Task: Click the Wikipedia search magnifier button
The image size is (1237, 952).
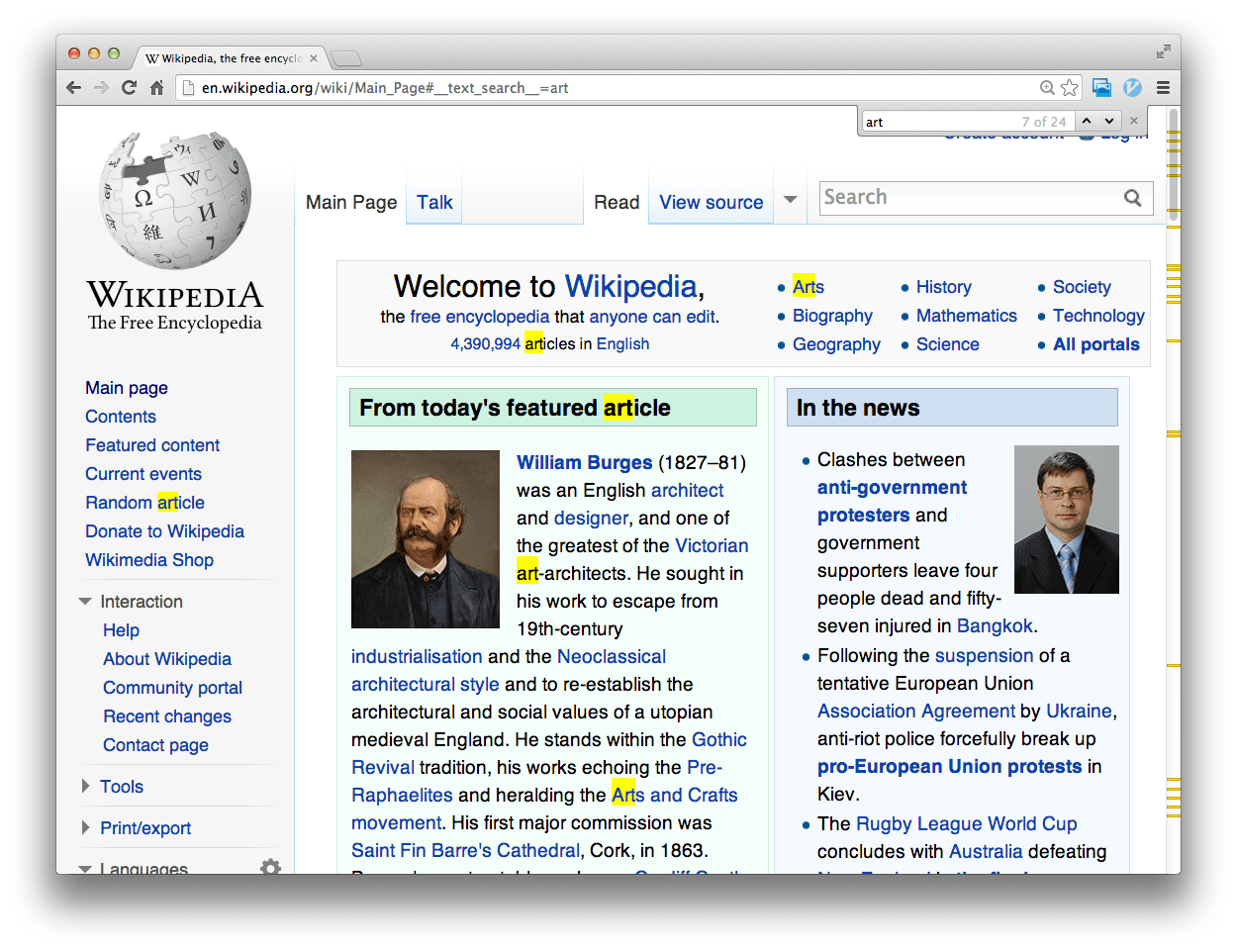Action: [1133, 198]
